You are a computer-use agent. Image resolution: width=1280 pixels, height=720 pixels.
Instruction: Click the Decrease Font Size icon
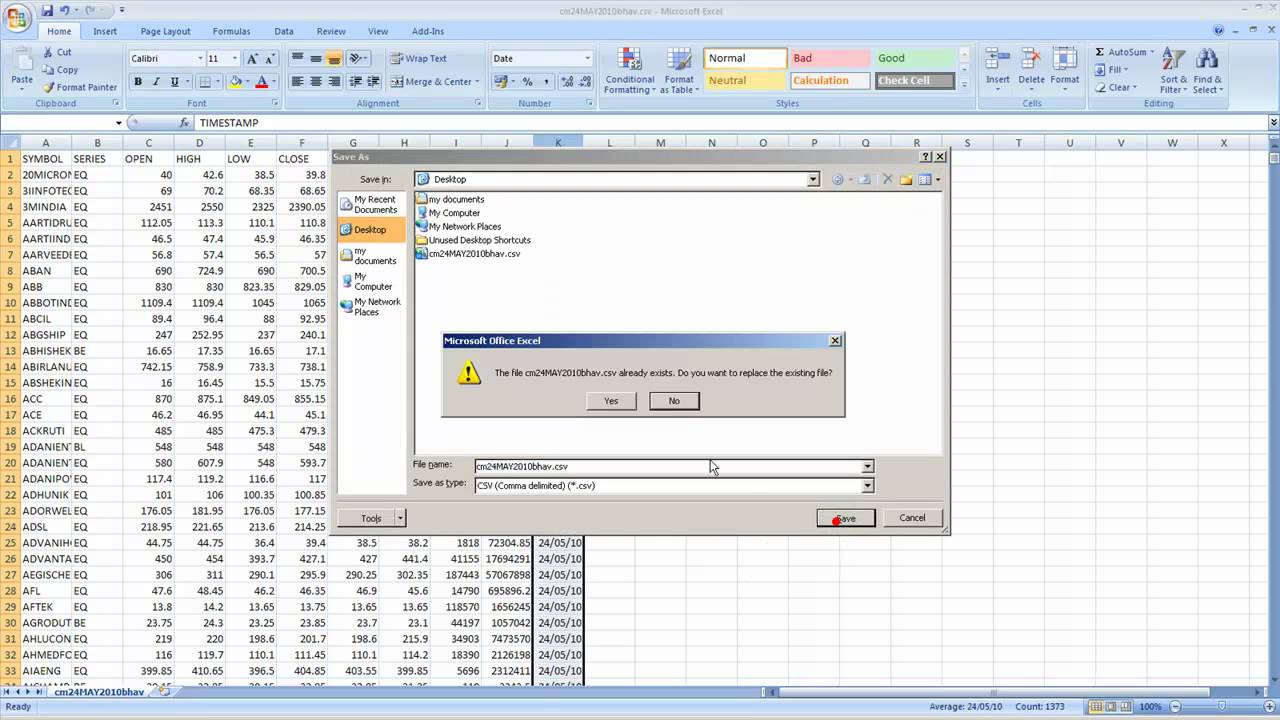tap(270, 59)
